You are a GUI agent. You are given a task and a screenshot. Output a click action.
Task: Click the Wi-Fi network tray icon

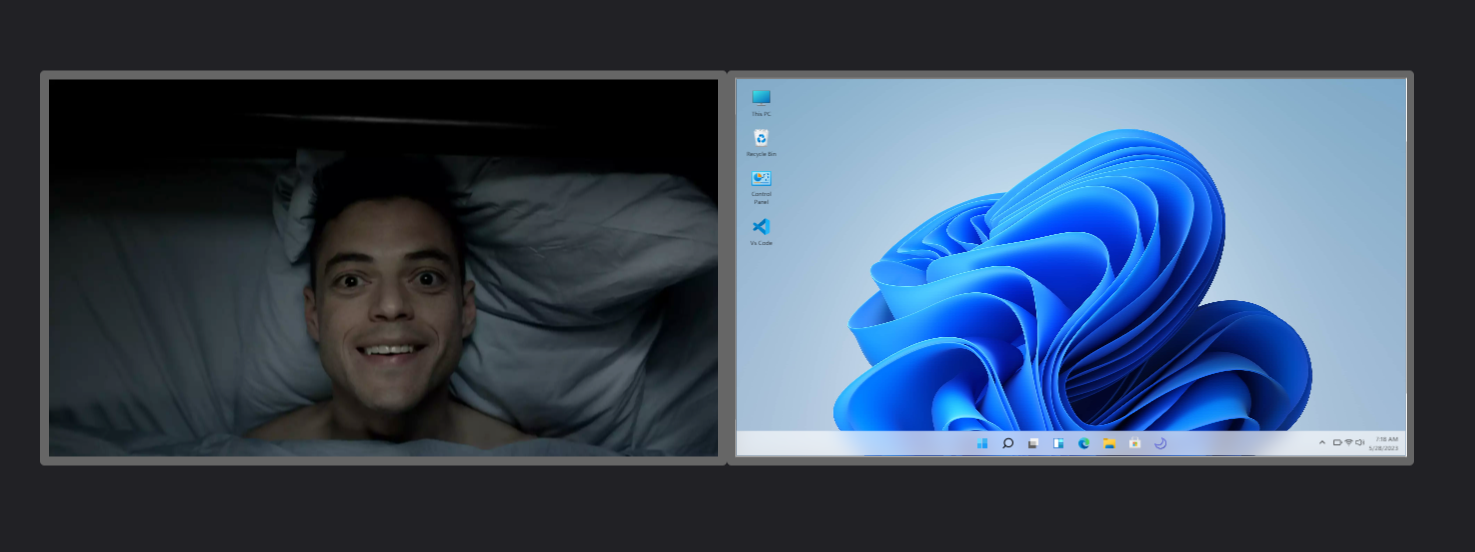pos(1348,442)
